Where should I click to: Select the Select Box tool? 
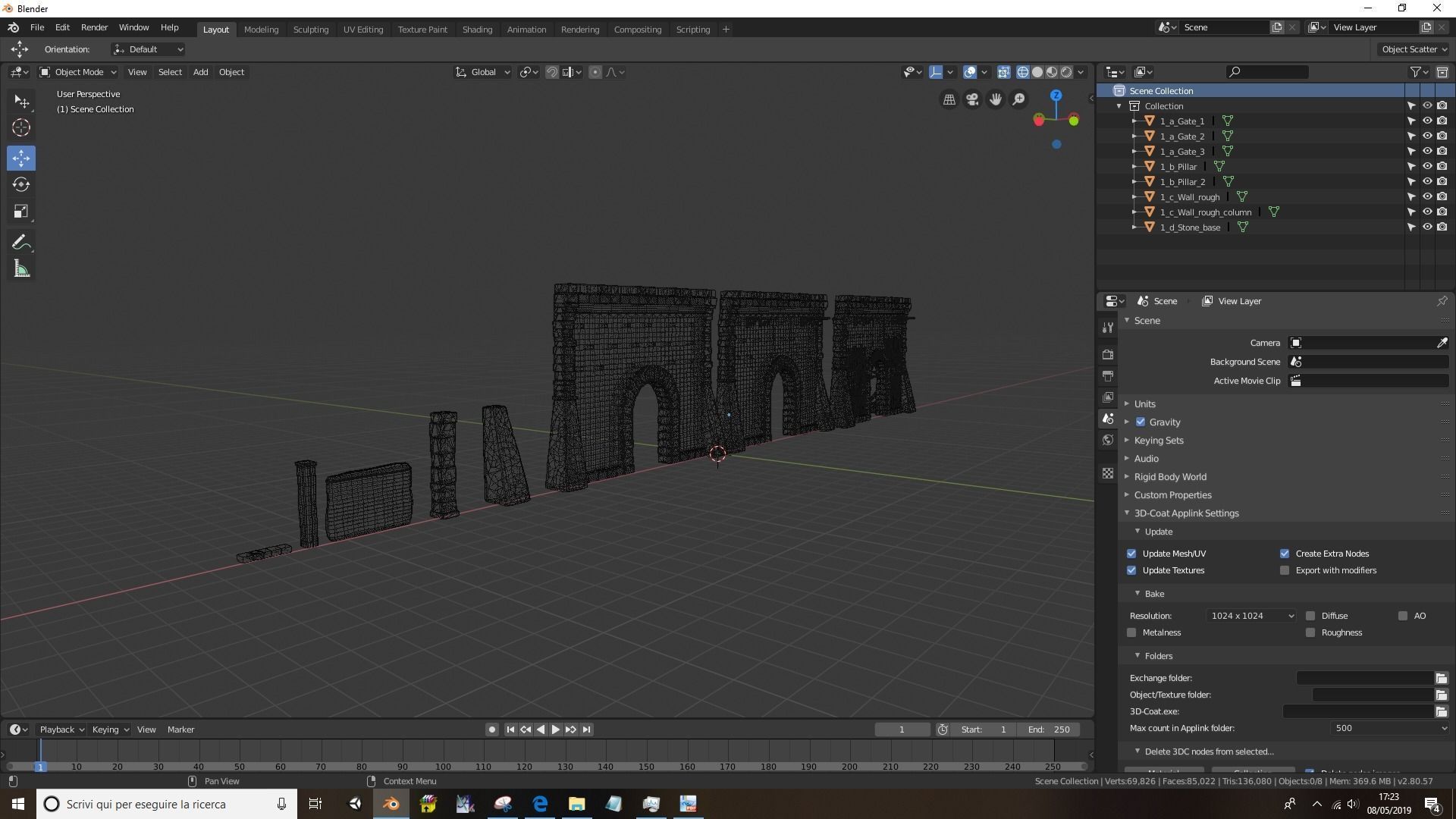(x=21, y=102)
